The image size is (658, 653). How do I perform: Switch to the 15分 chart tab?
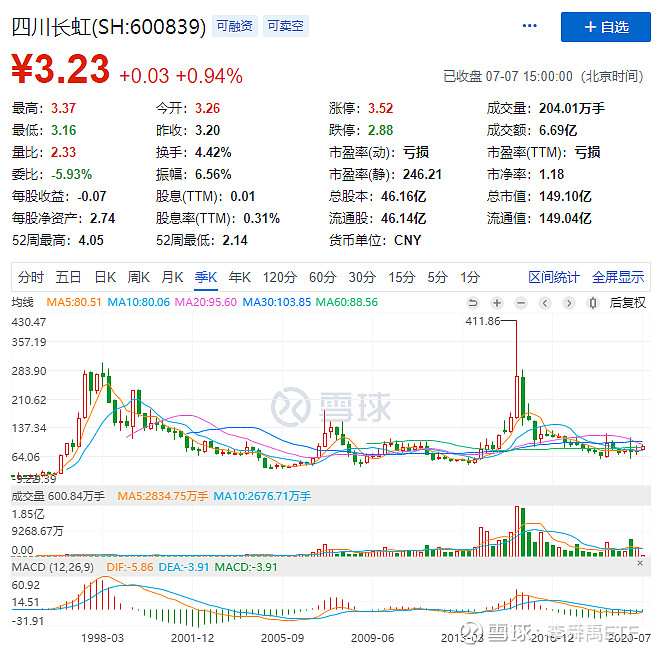pyautogui.click(x=401, y=277)
